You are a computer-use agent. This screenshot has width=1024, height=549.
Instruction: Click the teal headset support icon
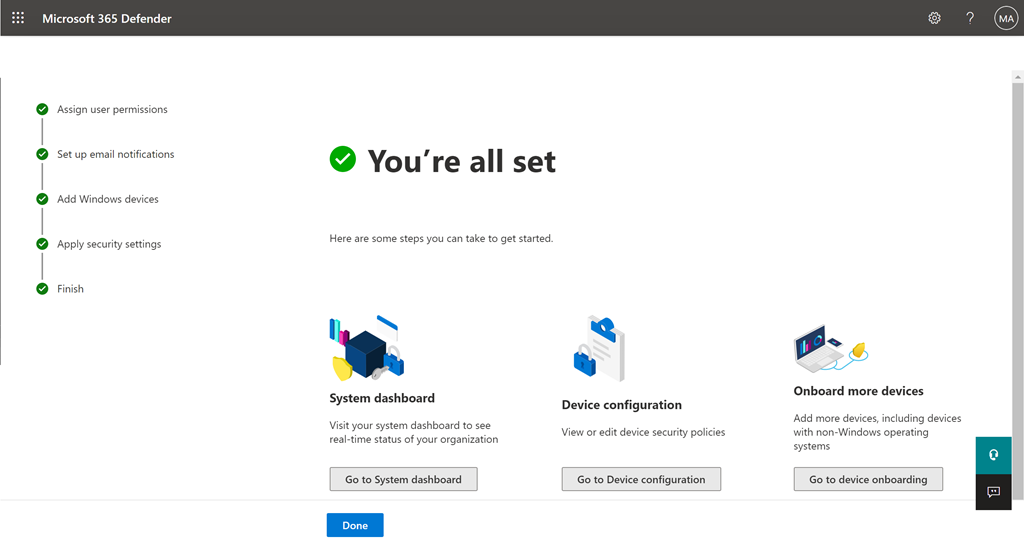click(993, 455)
